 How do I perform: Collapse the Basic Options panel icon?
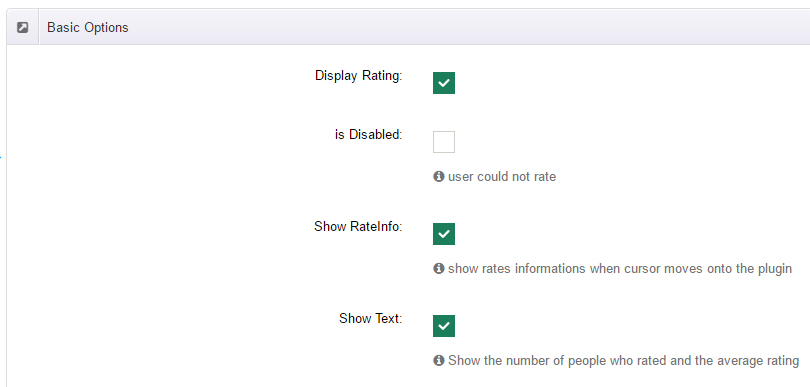22,27
